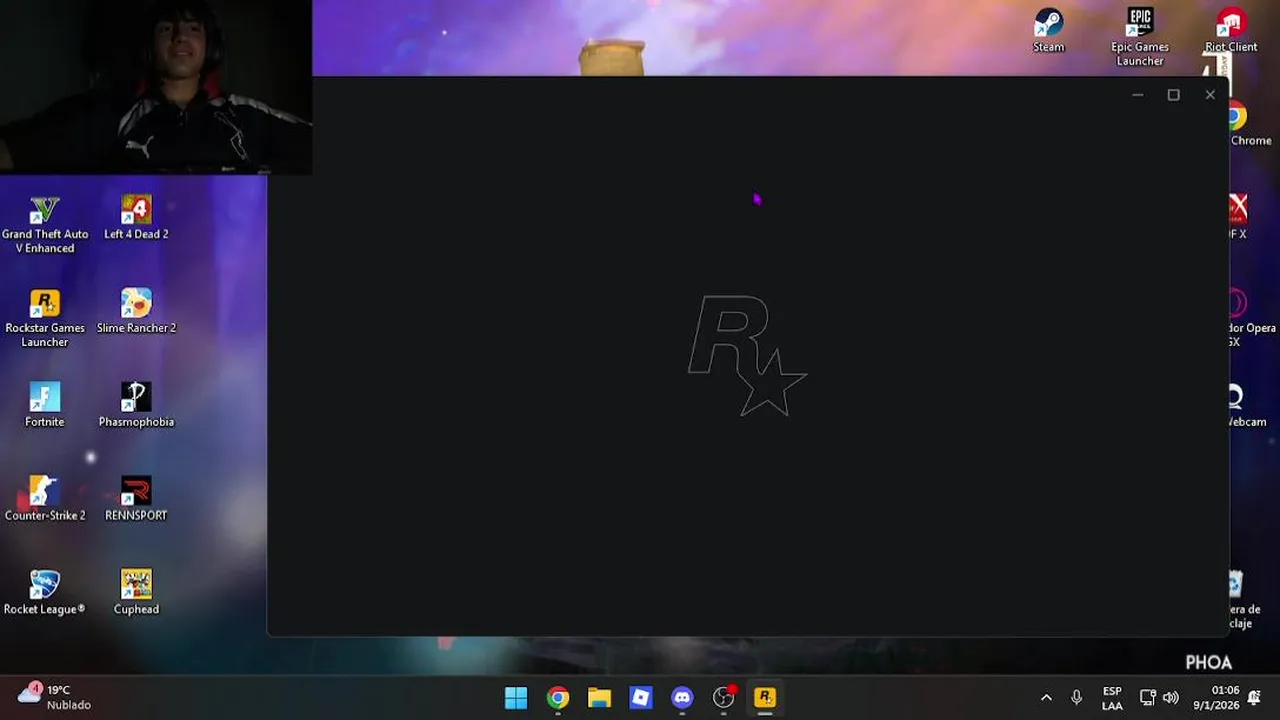Maximize the Rockstar launcher window
Screen dimensions: 1280x720
click(x=1174, y=95)
